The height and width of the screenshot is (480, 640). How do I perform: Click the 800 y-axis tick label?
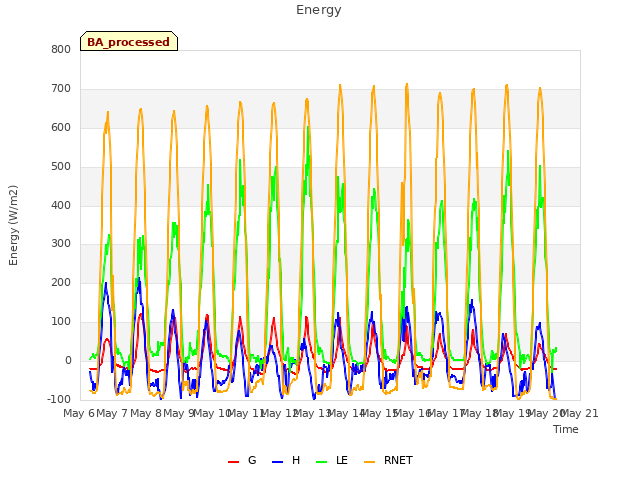61,49
